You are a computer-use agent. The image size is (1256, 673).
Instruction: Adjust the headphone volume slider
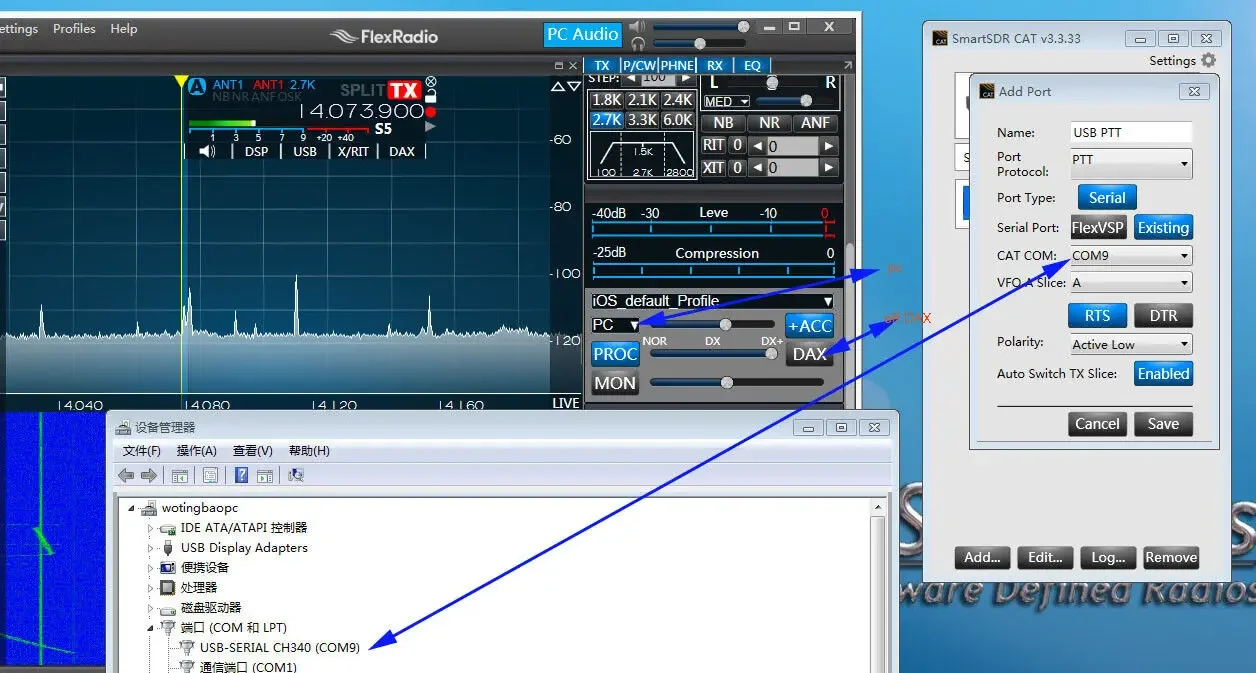(700, 44)
